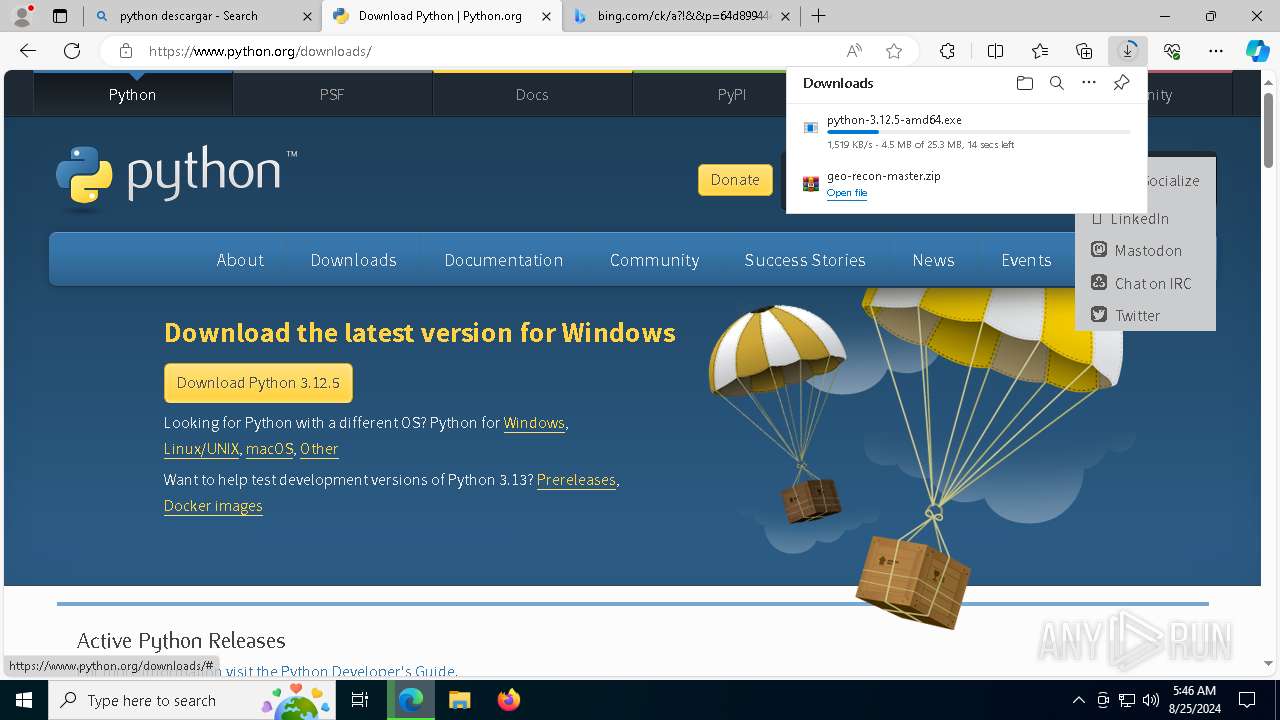Open the tab actions menu icon
Image resolution: width=1280 pixels, height=720 pixels.
[60, 16]
